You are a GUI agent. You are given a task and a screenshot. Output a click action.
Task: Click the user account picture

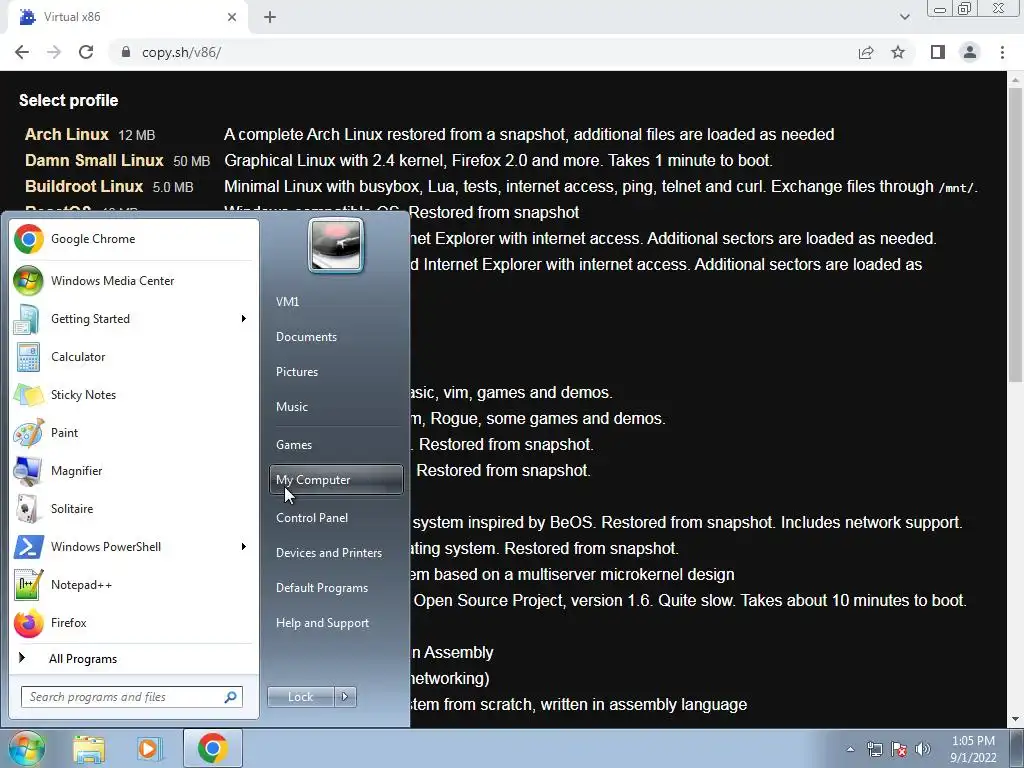(x=336, y=246)
